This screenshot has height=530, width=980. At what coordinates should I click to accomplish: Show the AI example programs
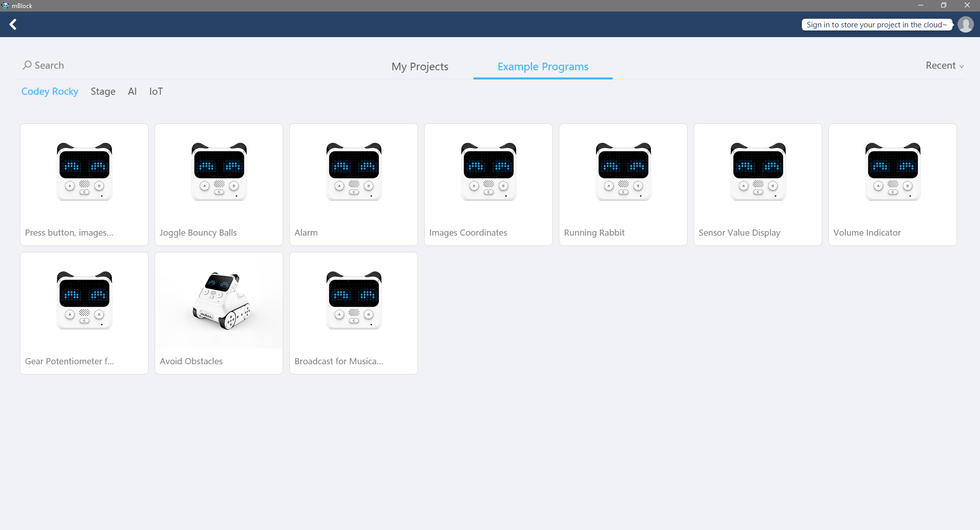[x=132, y=92]
